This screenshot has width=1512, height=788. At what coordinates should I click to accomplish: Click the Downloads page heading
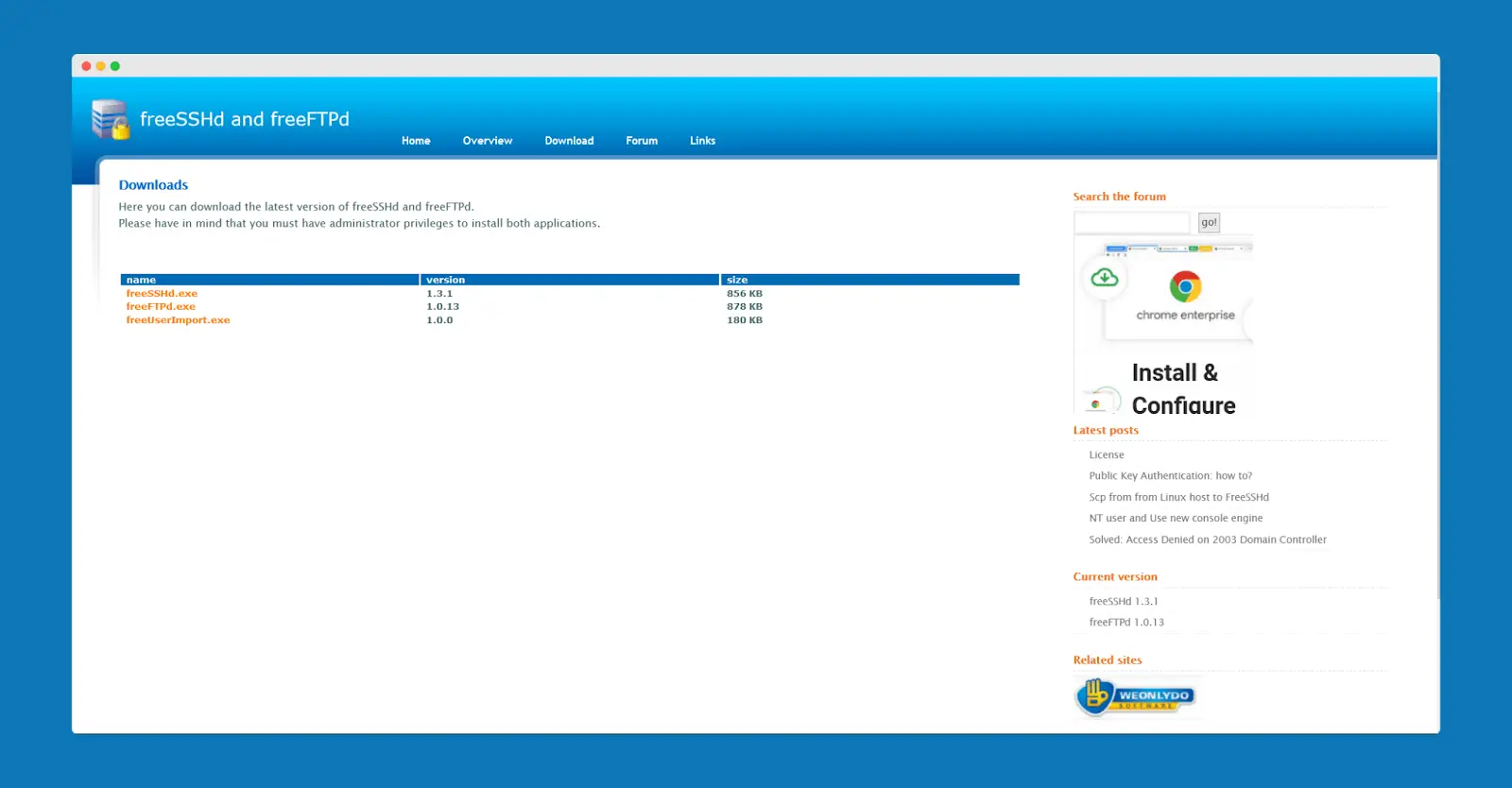tap(153, 185)
